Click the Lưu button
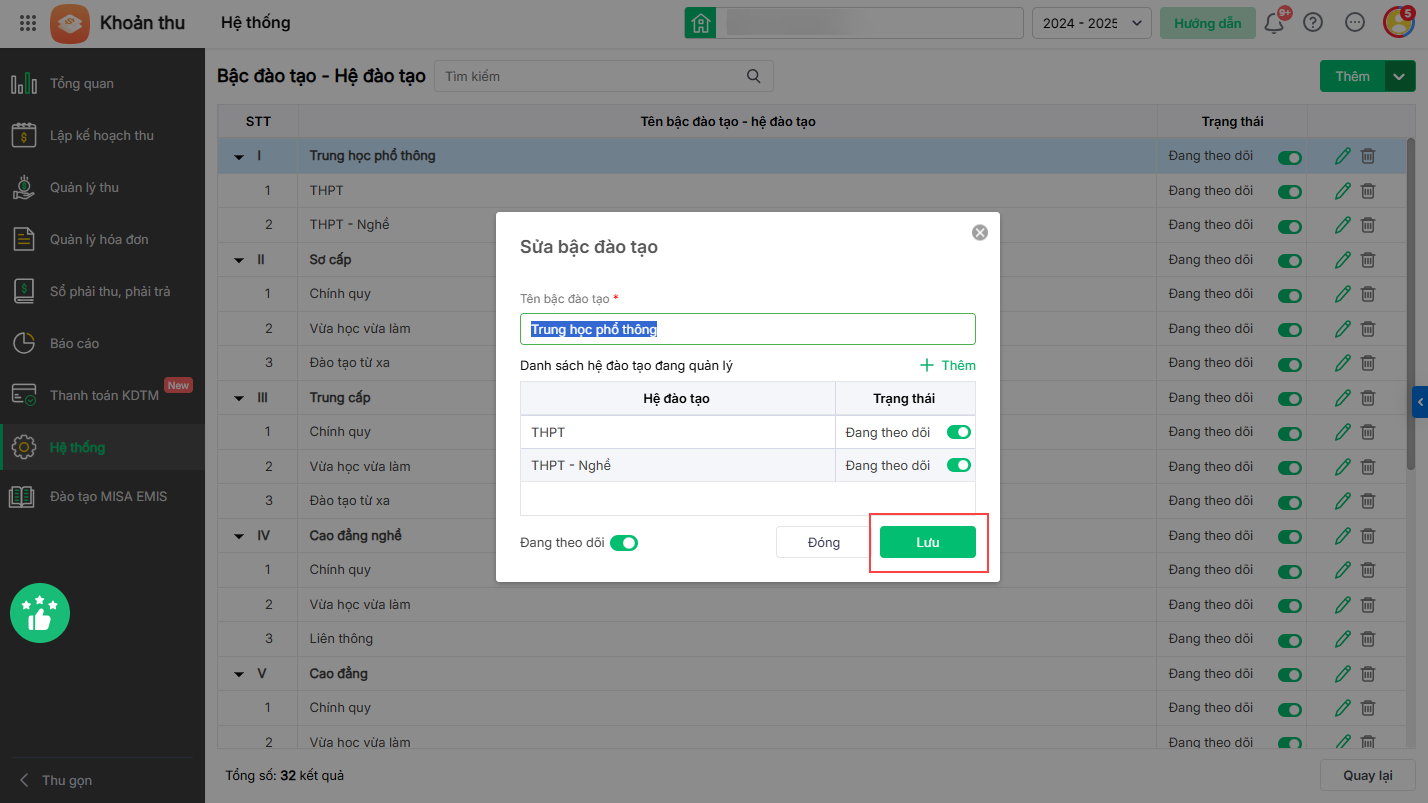 tap(927, 542)
